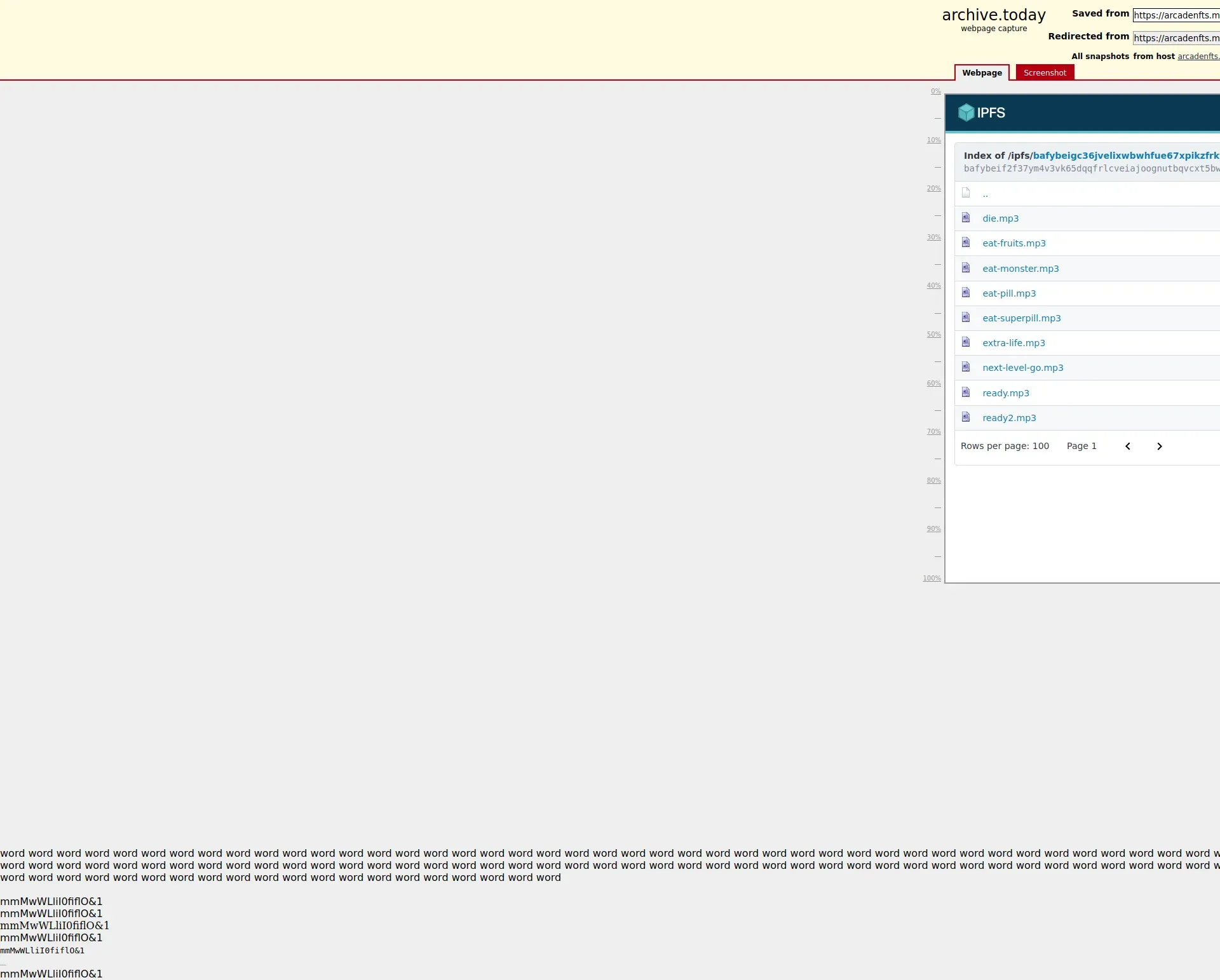The image size is (1220, 980).
Task: Click the audio icon beside eat-fruits.mp3
Action: 966,243
